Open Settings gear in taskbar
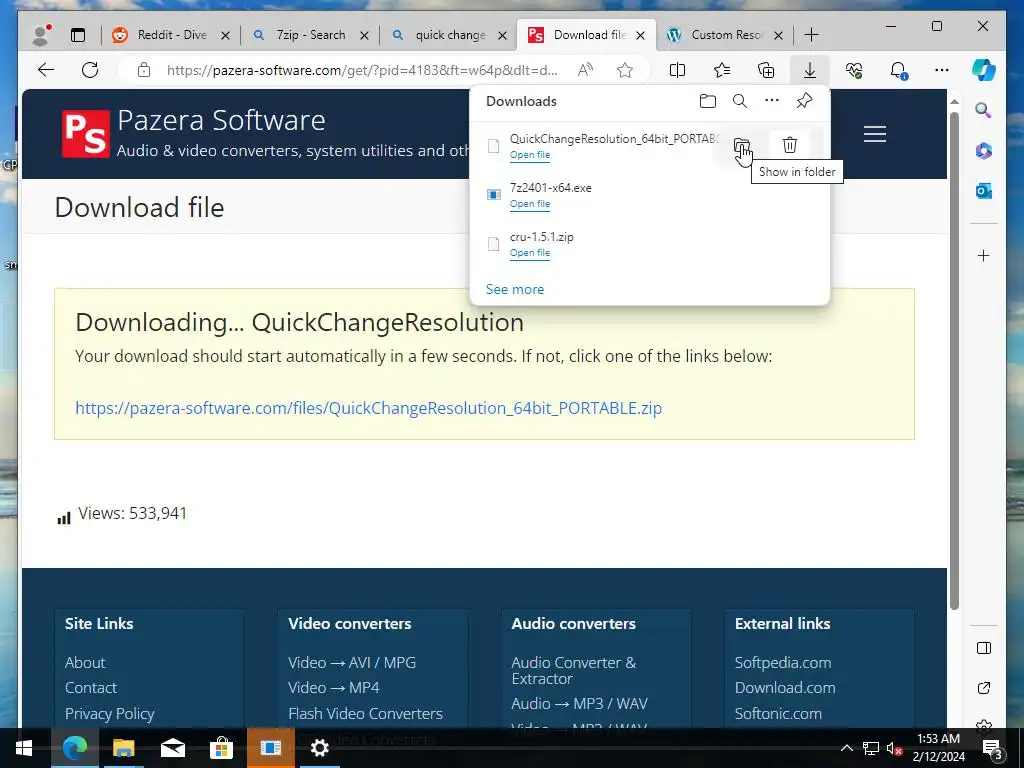Screen dimensions: 1024x768 pos(319,748)
